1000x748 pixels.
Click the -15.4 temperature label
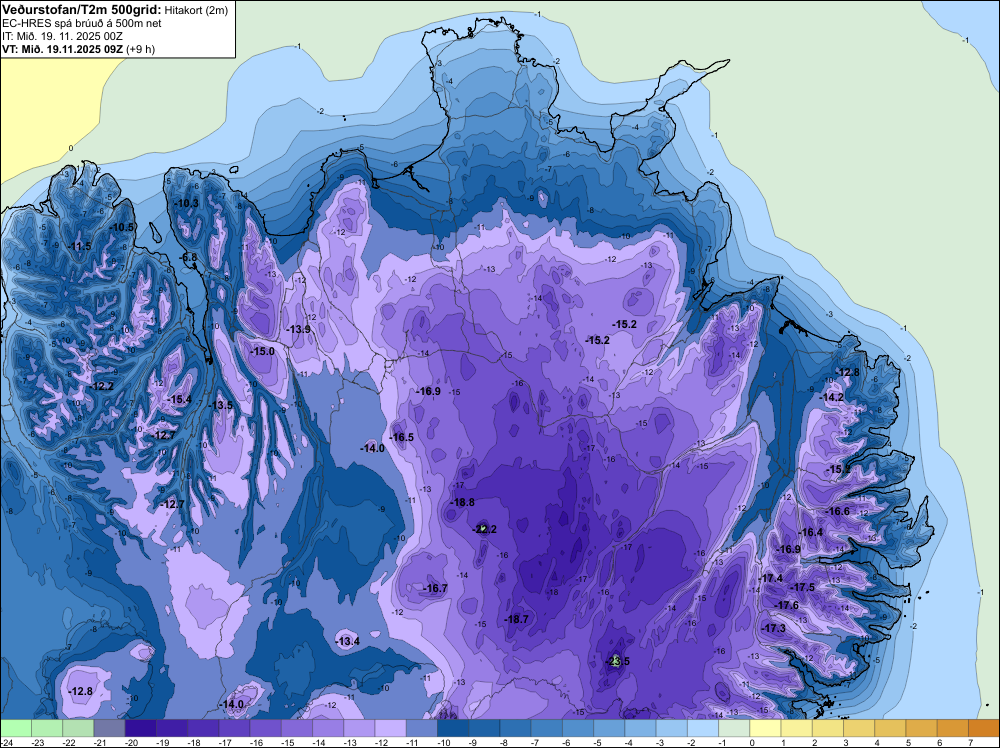[179, 399]
